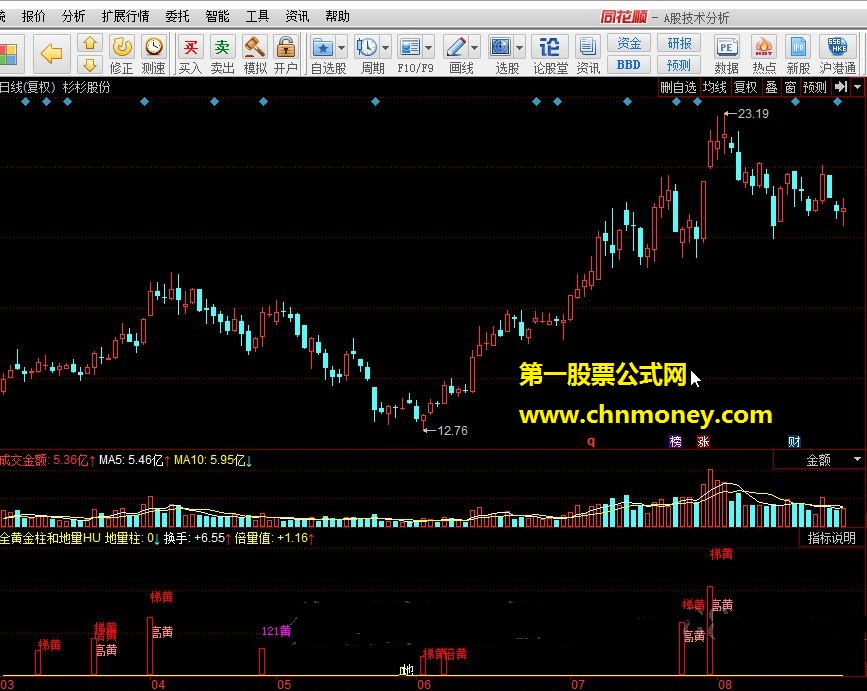The image size is (867, 691).
Task: Click the 日线(复权) period label
Action: (28, 87)
